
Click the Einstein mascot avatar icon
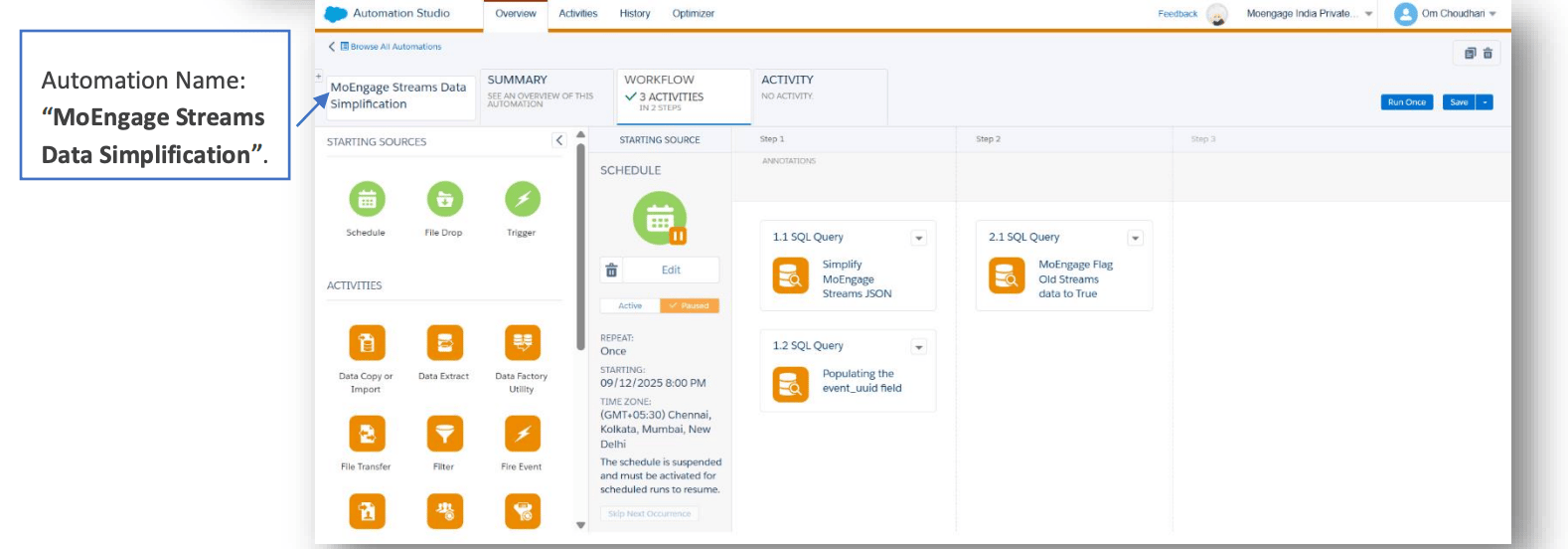pos(1217,14)
